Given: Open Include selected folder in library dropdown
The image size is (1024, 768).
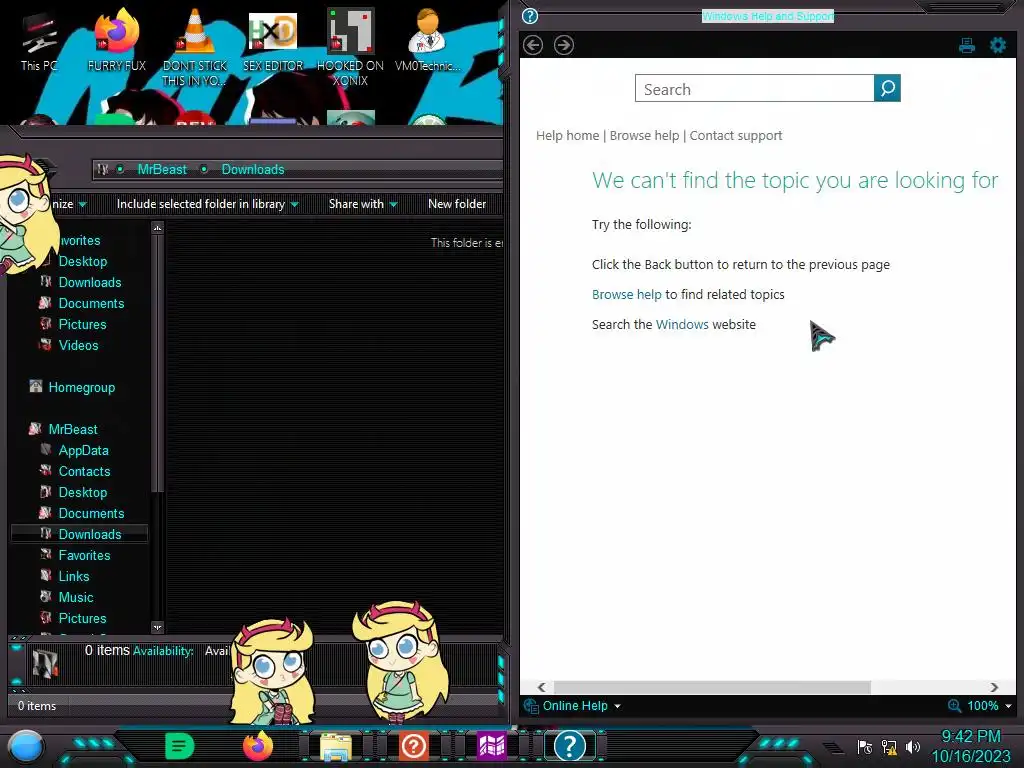Looking at the screenshot, I should click(208, 204).
